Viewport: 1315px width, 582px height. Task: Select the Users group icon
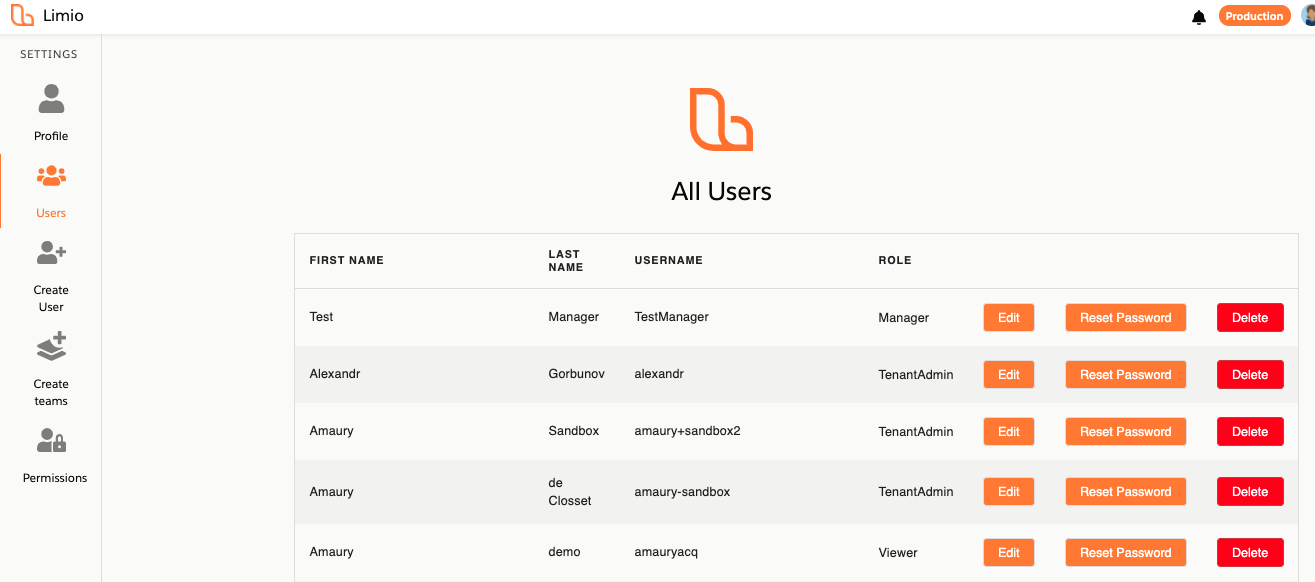click(x=51, y=177)
